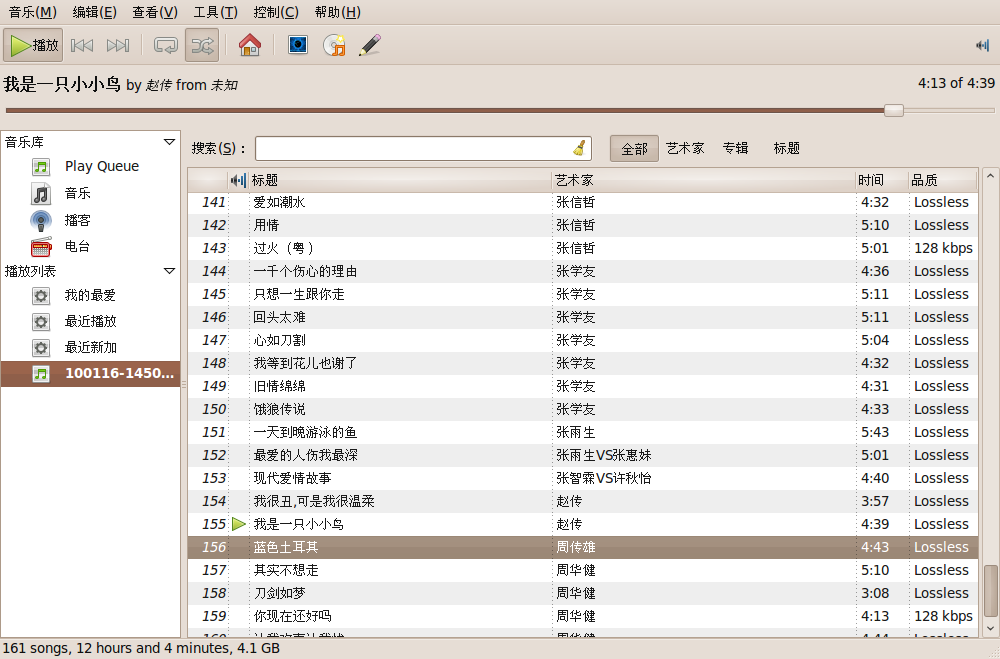Select the song 刀剑如梦

(583, 593)
